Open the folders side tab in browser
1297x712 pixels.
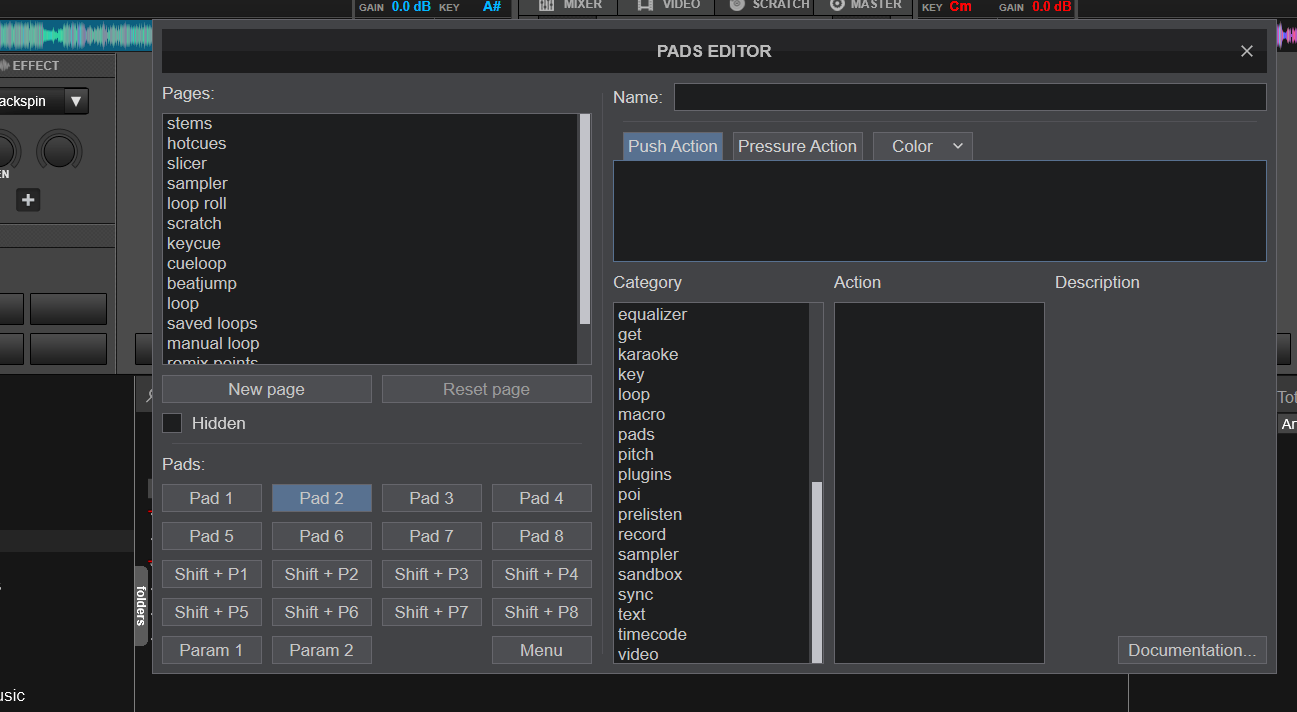click(x=141, y=606)
